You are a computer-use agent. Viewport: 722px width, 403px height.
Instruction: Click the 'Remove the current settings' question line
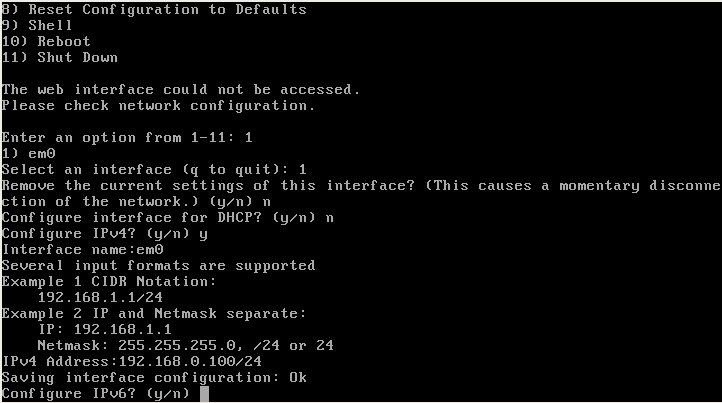(x=360, y=185)
